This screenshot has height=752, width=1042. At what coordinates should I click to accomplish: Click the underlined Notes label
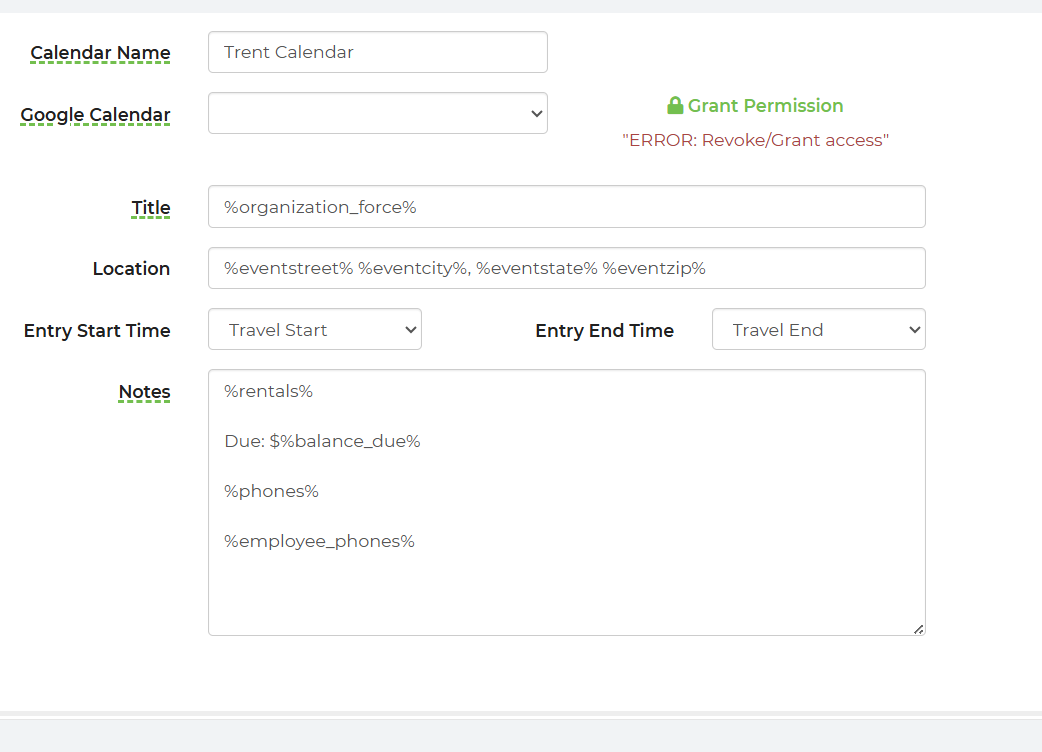144,392
